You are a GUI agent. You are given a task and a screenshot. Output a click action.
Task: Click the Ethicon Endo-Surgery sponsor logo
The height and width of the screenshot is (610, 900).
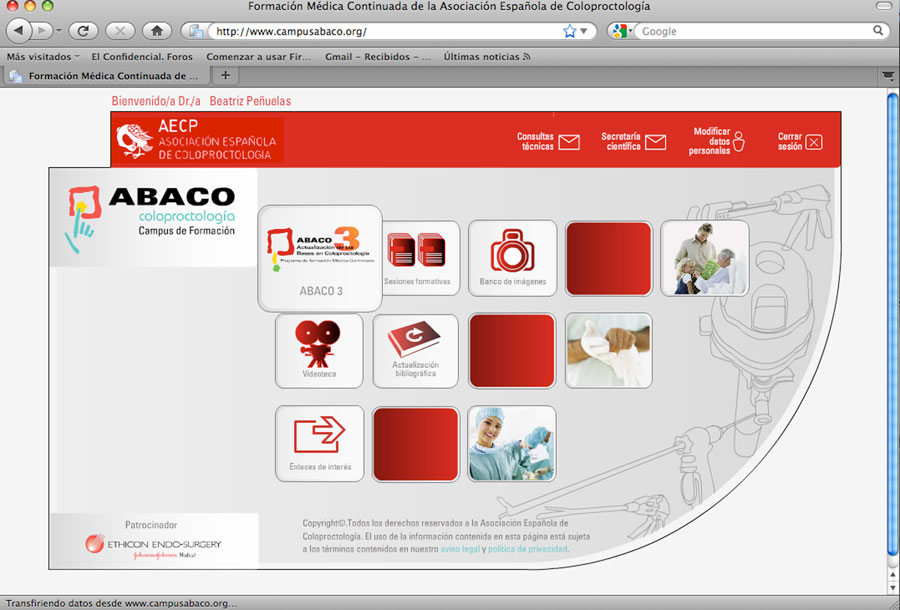(x=153, y=545)
